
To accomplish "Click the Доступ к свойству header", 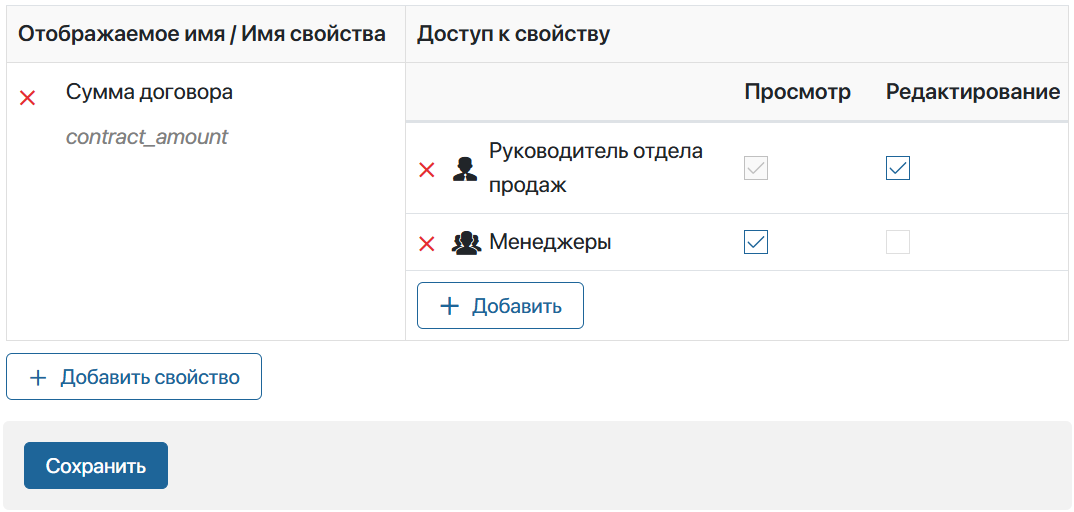I will (513, 34).
